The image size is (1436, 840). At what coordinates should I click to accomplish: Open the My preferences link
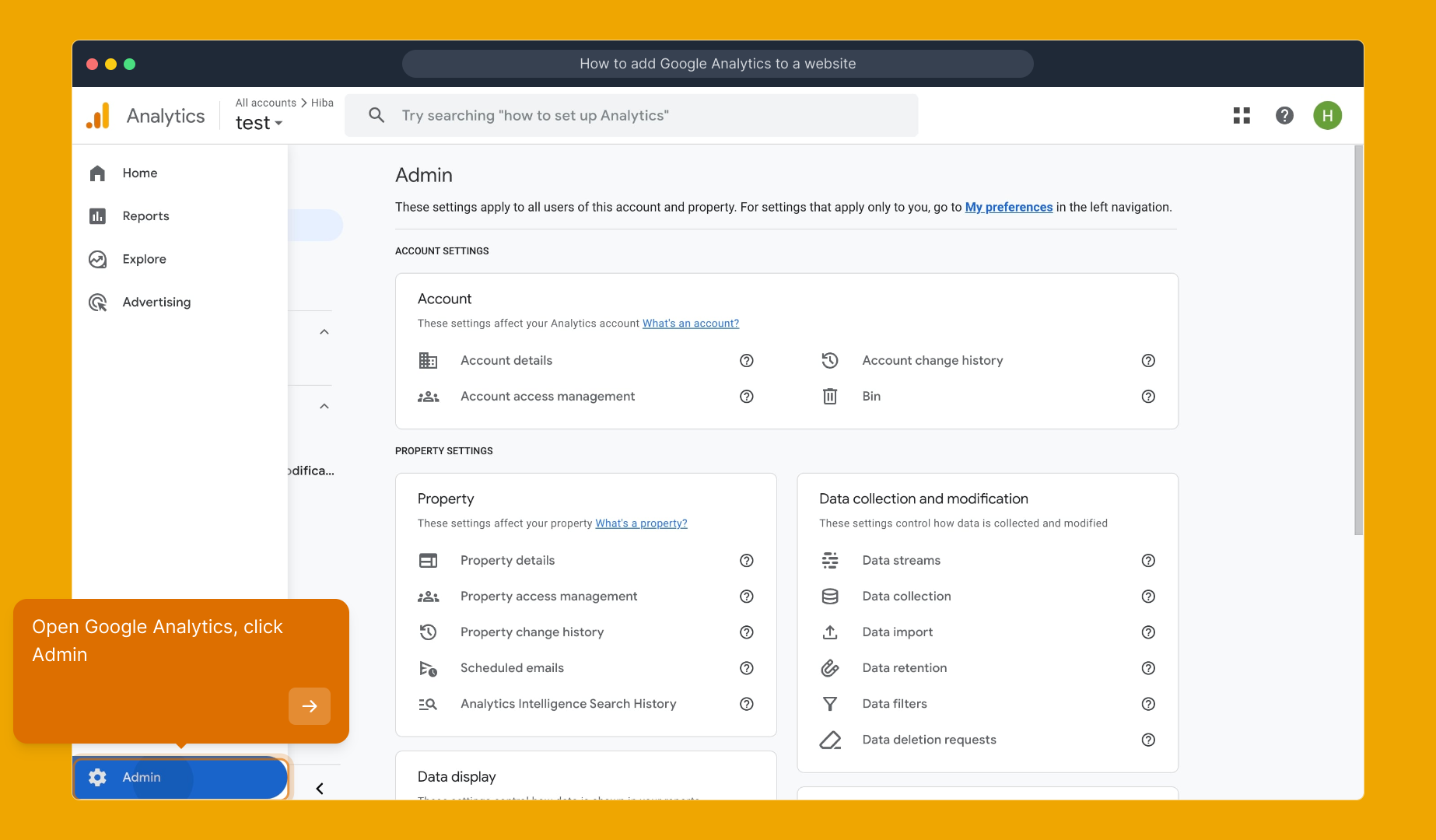(1009, 207)
